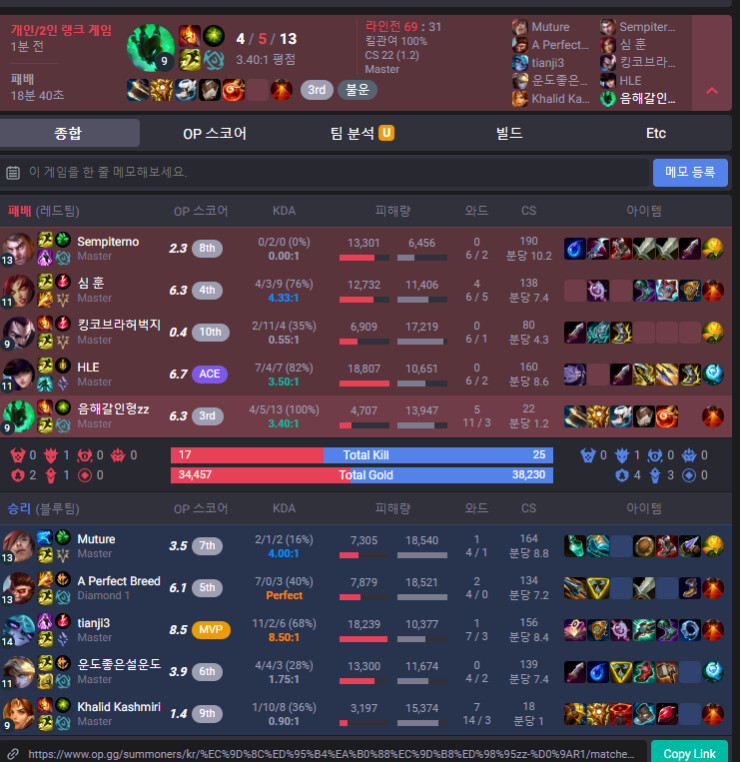
Task: Select the 빌드 tab
Action: click(x=509, y=133)
